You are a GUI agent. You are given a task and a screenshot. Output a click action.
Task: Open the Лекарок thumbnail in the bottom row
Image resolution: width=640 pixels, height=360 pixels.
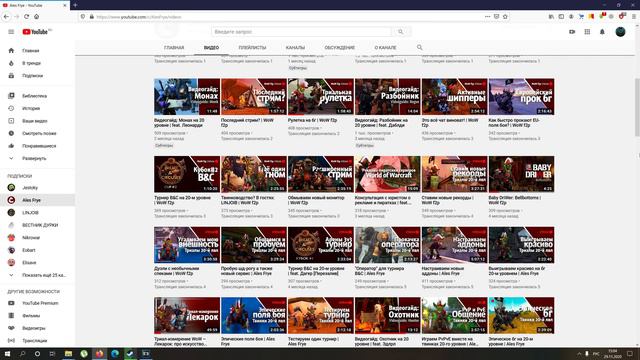pyautogui.click(x=187, y=316)
